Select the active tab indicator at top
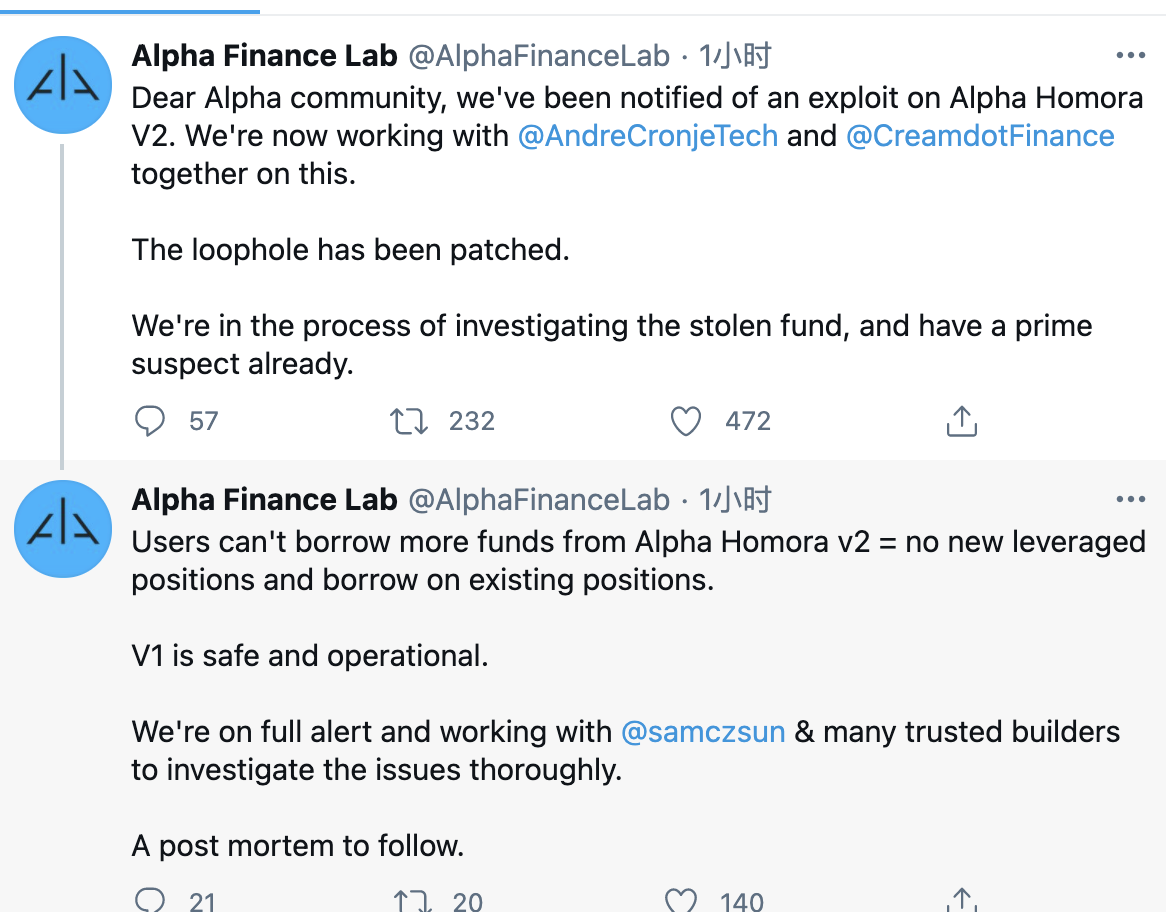 click(130, 11)
